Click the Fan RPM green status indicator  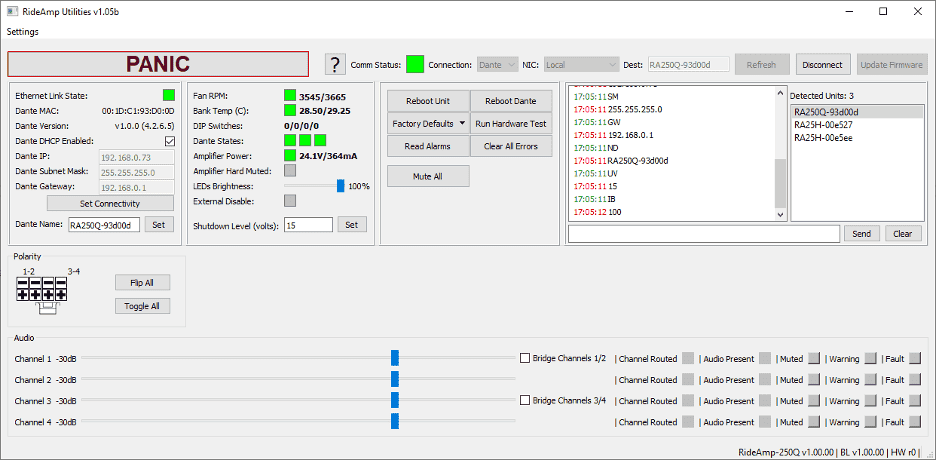pos(290,95)
